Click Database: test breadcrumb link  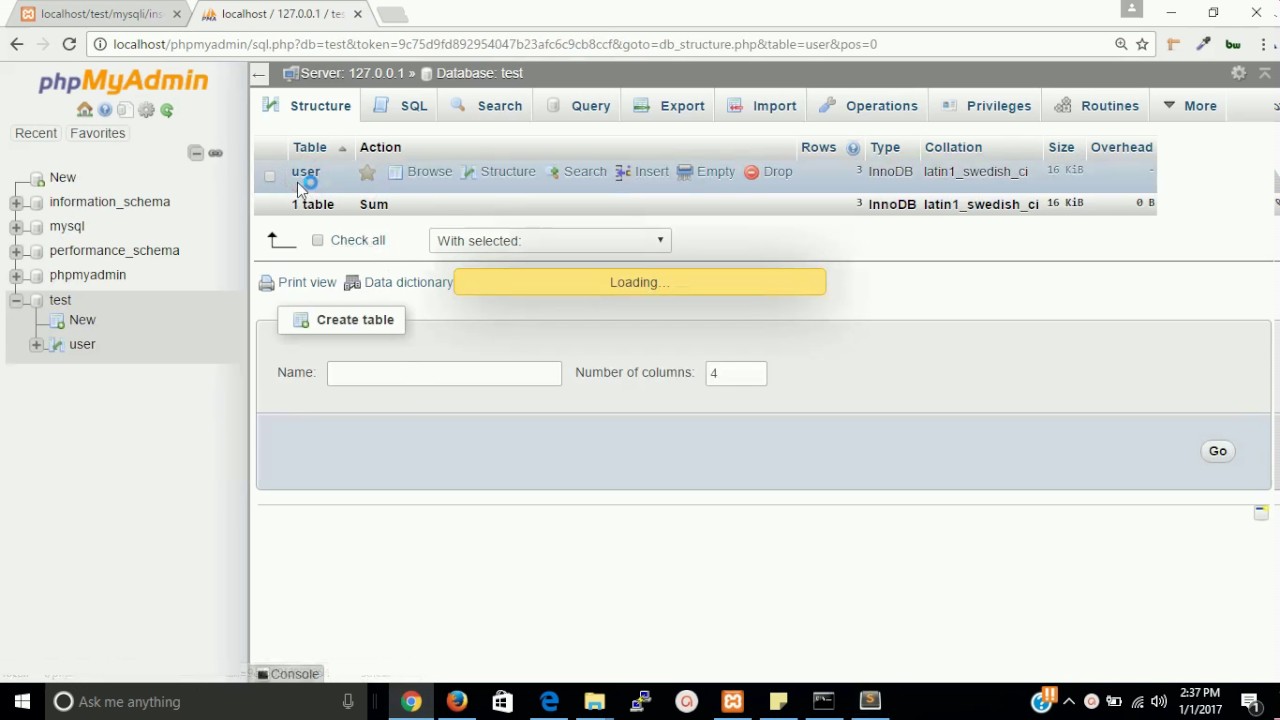[479, 73]
